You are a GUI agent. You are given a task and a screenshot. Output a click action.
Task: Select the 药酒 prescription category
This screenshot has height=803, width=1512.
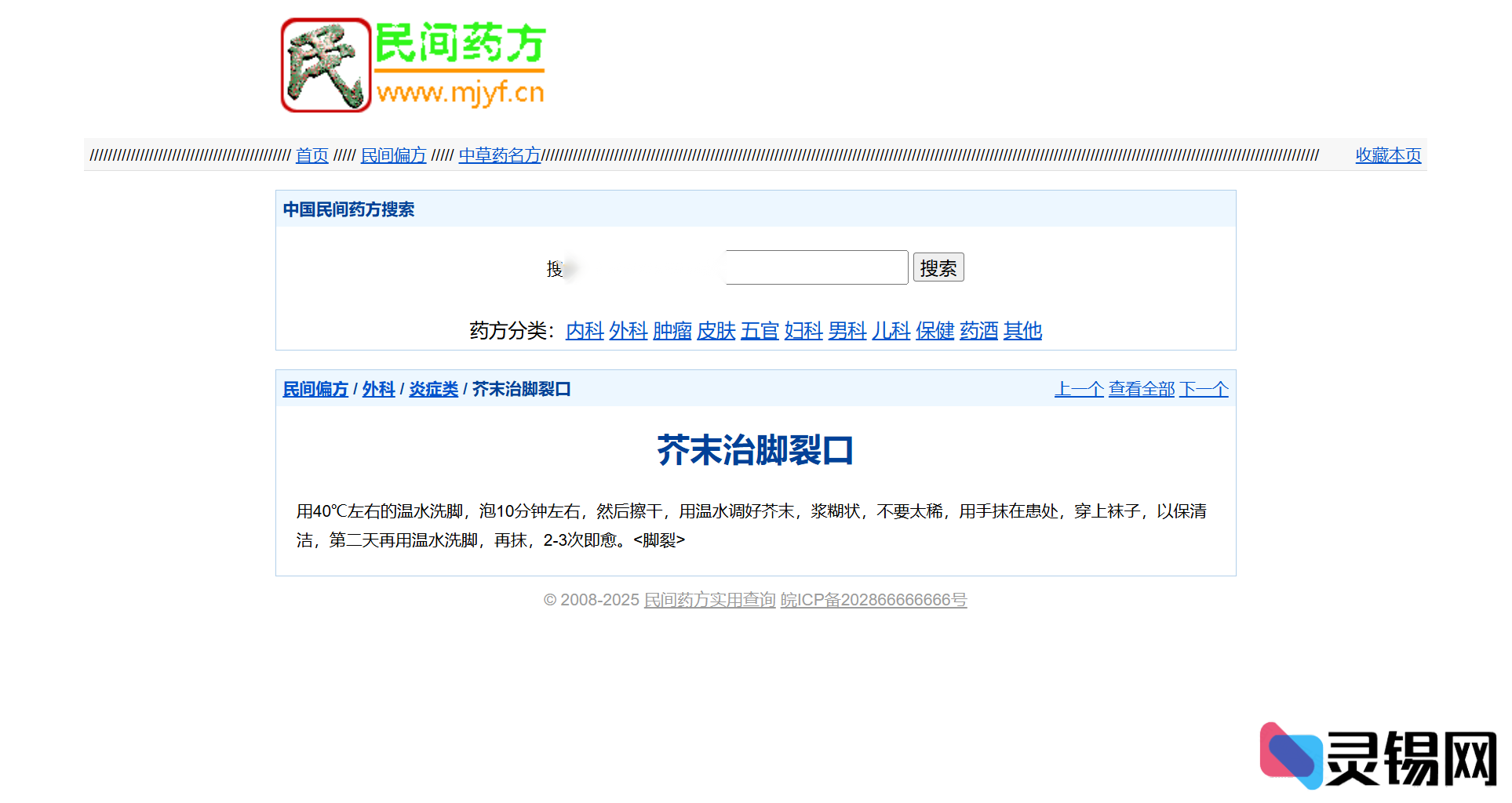coord(978,331)
